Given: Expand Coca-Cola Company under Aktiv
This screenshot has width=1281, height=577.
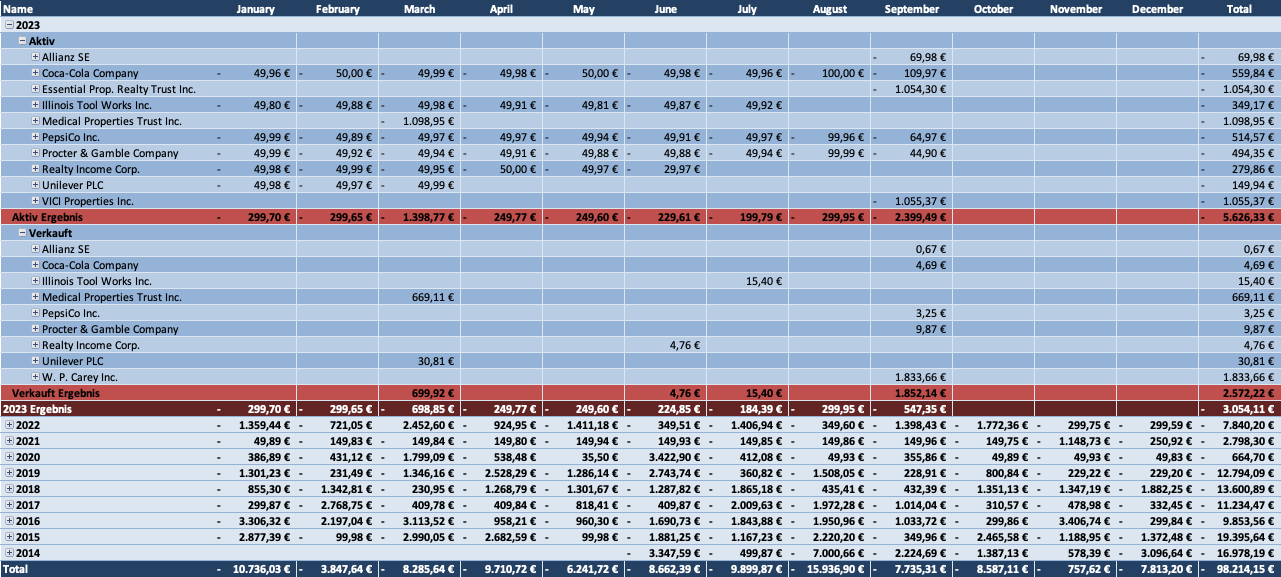Looking at the screenshot, I should [35, 73].
